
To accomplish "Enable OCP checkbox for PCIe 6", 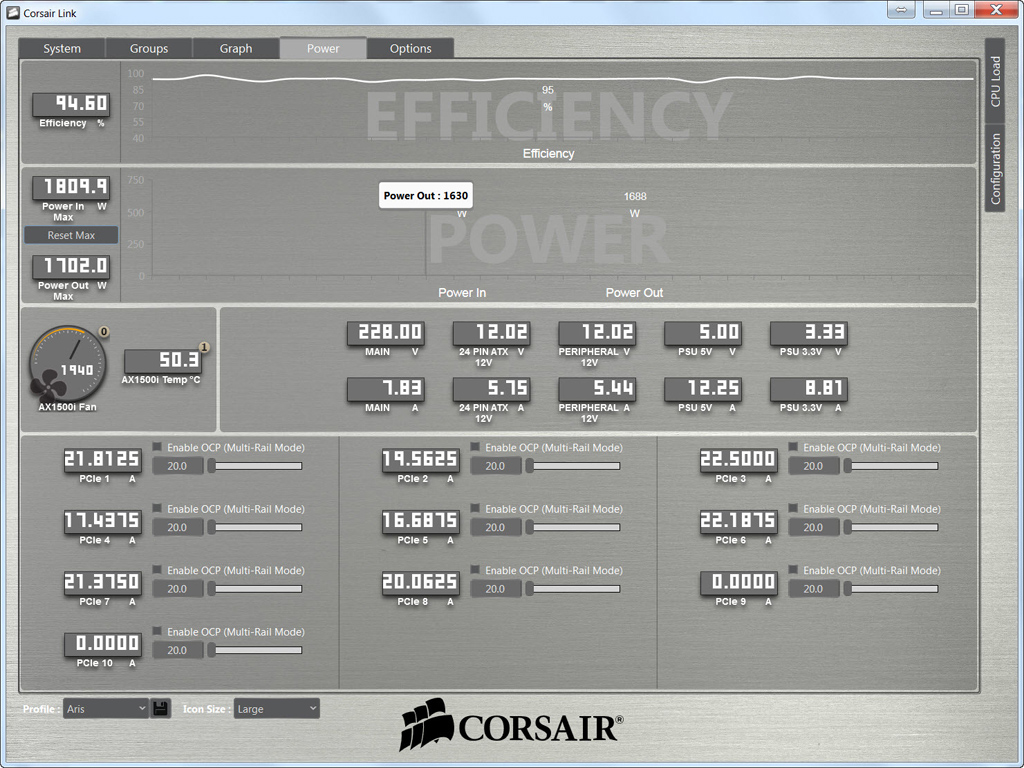I will point(793,509).
